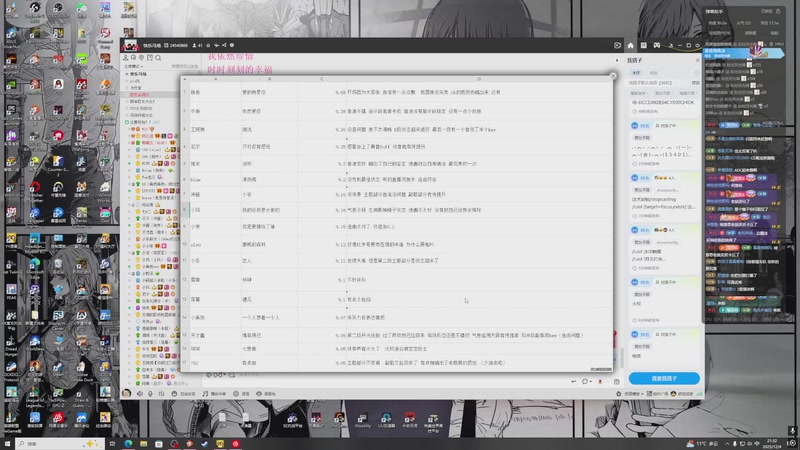Click the taskbar search box
This screenshot has width=800, height=450.
[x=60, y=444]
